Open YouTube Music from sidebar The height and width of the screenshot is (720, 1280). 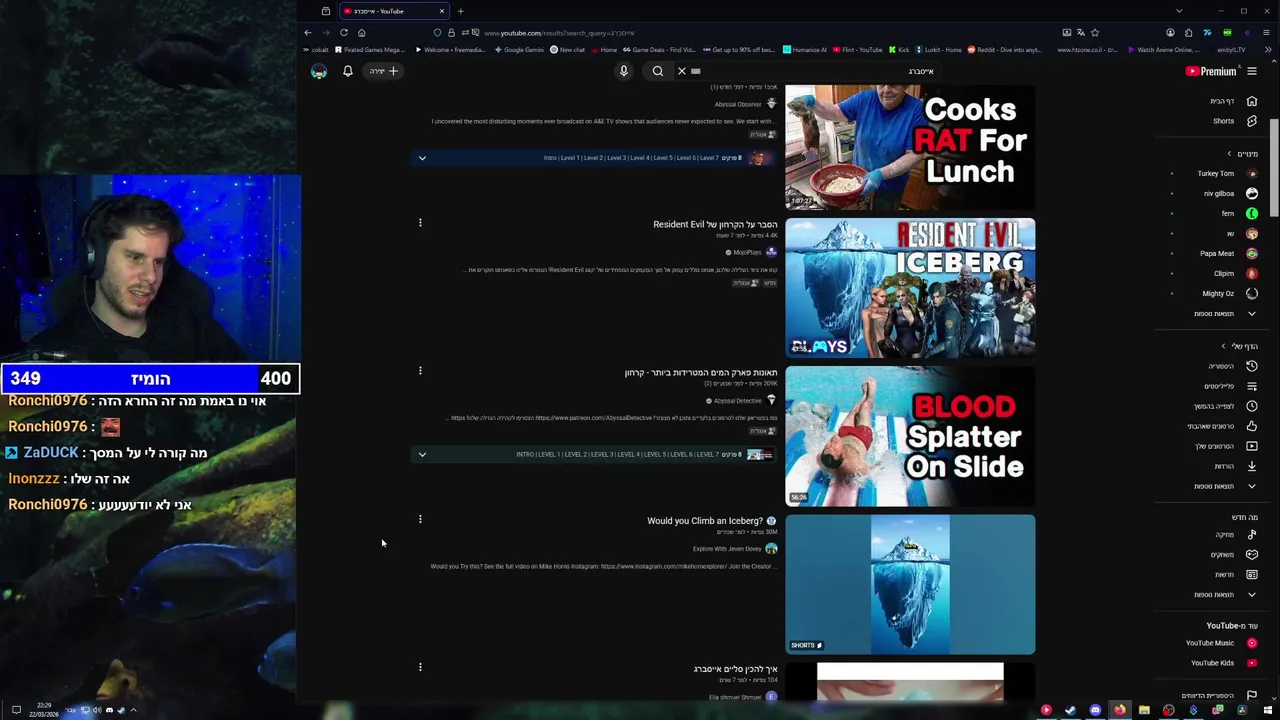point(1252,643)
